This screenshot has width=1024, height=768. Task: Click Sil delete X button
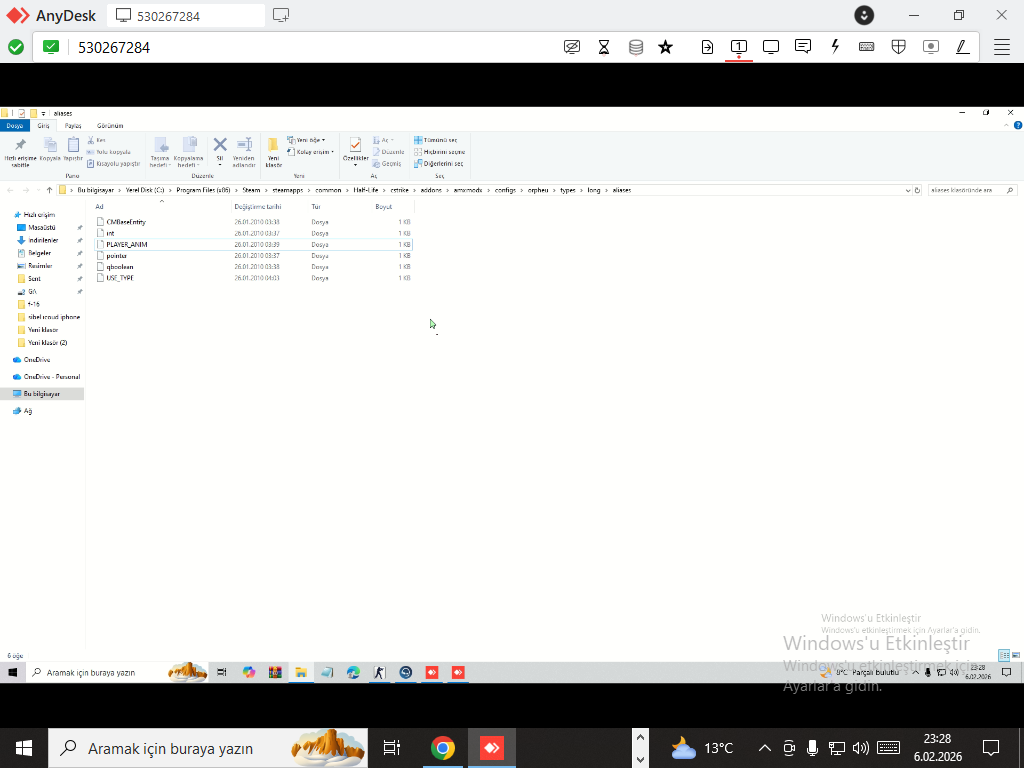pos(220,151)
